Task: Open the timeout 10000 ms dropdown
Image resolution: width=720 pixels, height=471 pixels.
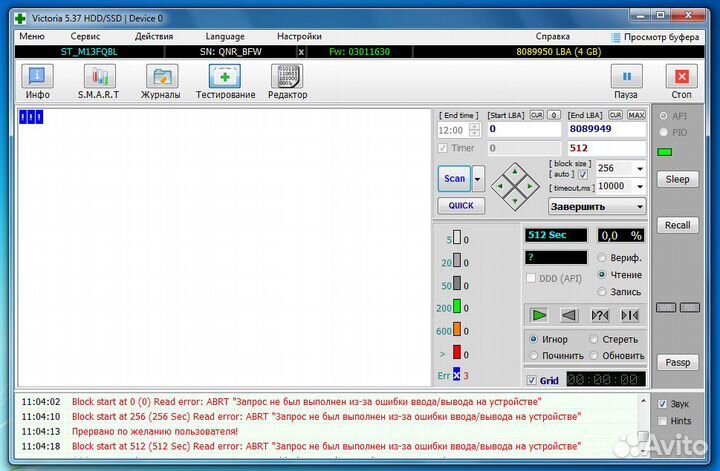Action: tap(640, 186)
